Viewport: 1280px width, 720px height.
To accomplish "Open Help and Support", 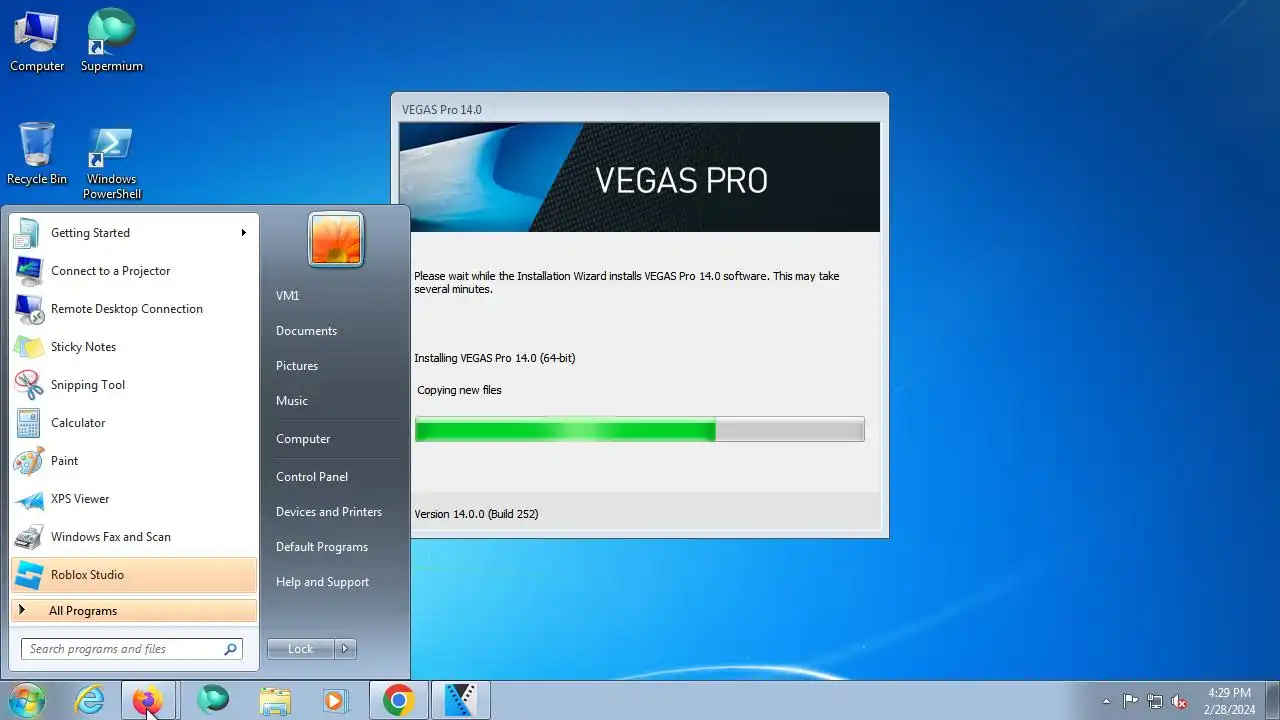I will [x=322, y=582].
